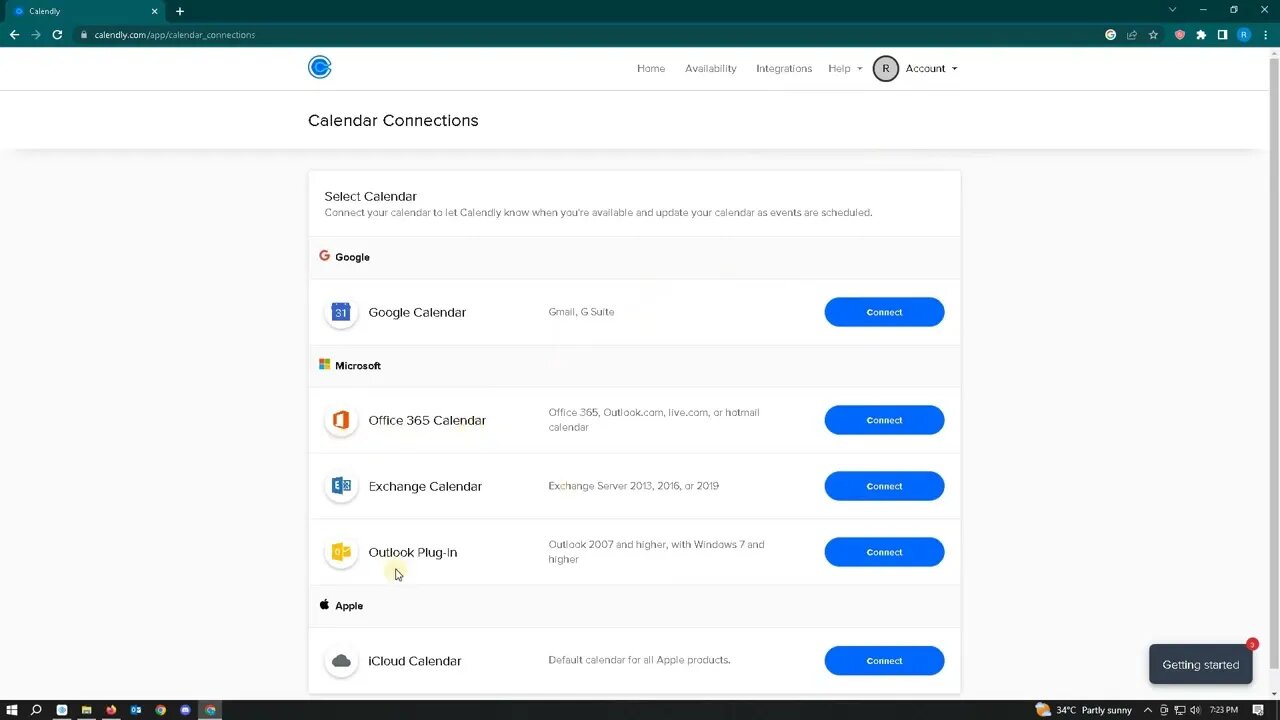This screenshot has width=1280, height=720.
Task: Click the 'Google Calendar' label
Action: coord(417,312)
